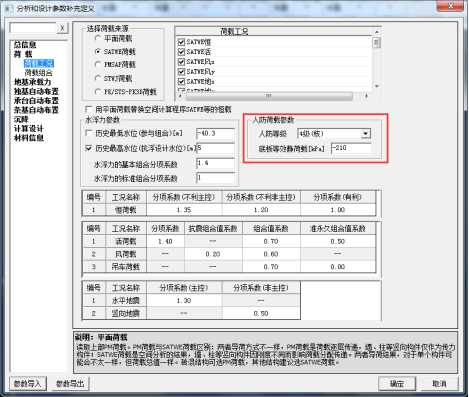
Task: Open 人防等级 dropdown
Action: point(366,134)
